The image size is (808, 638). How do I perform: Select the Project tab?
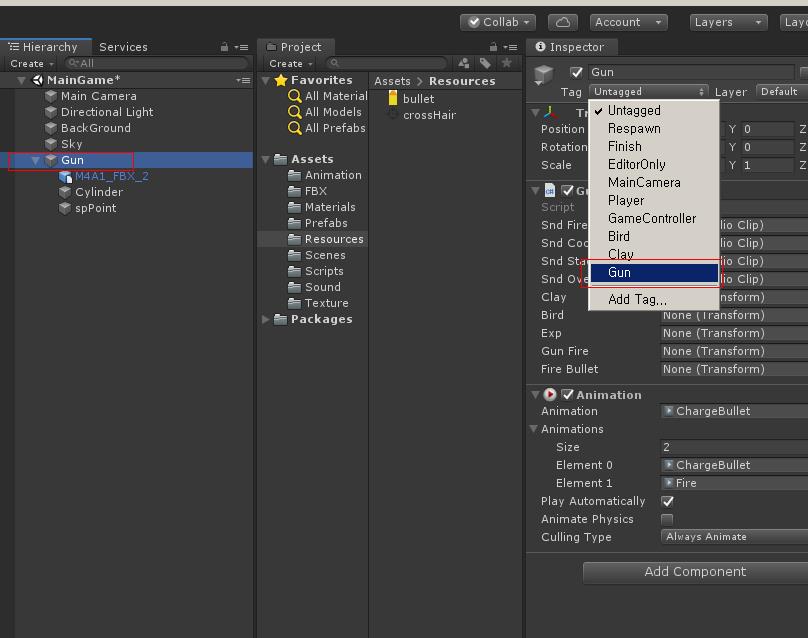pos(295,47)
